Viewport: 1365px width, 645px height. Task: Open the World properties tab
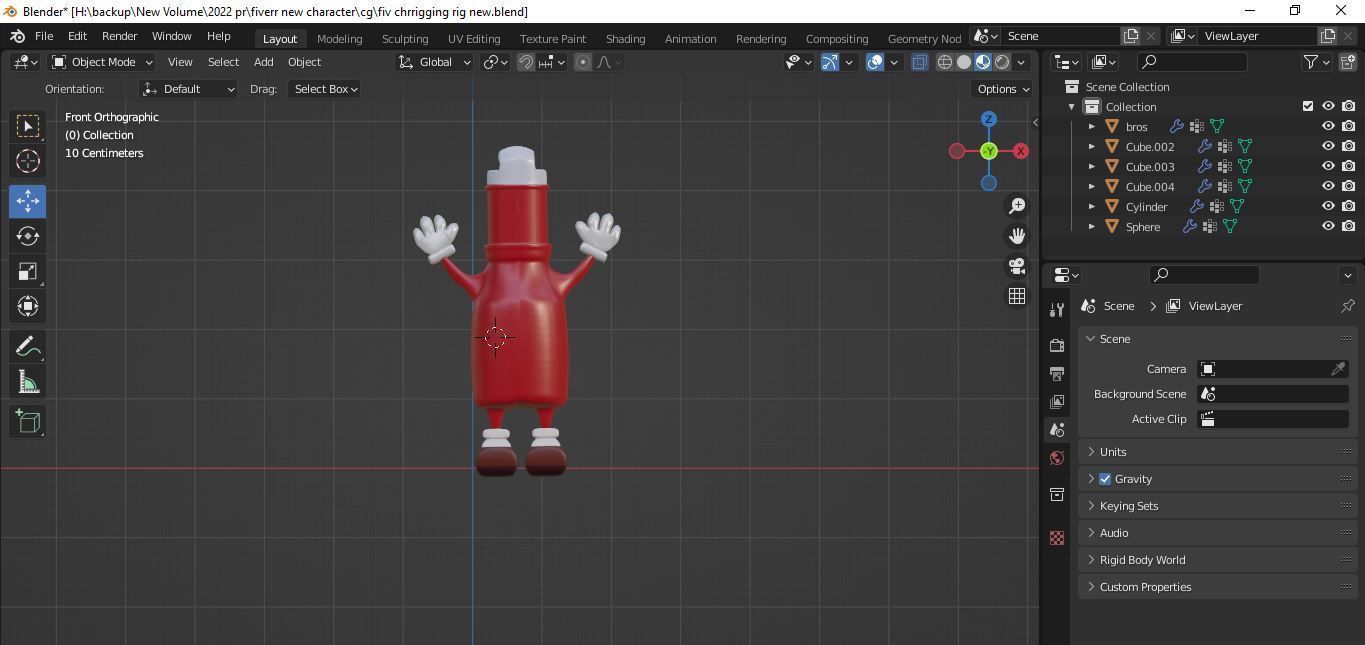pyautogui.click(x=1057, y=458)
